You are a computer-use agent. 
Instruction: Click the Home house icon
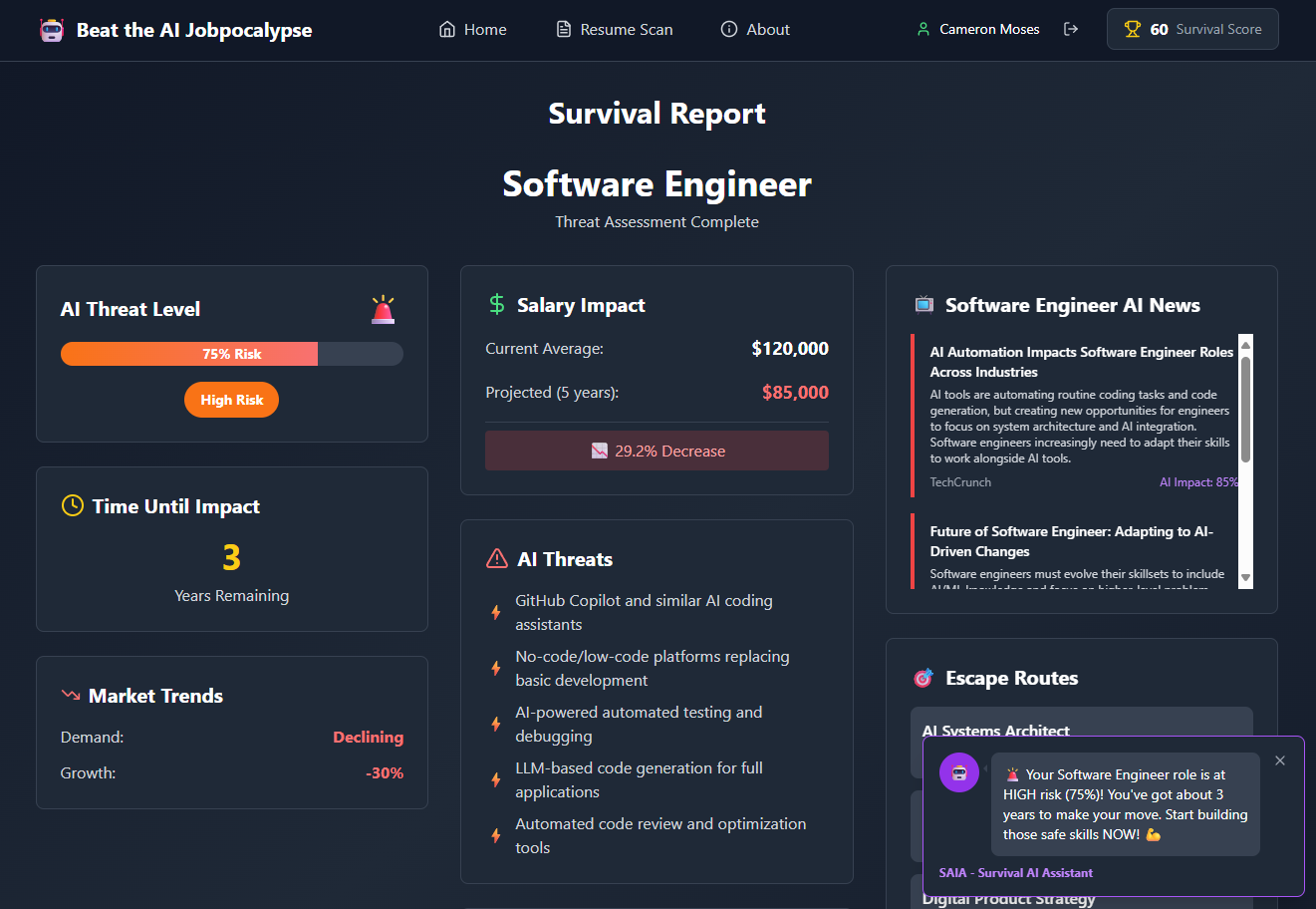point(447,30)
